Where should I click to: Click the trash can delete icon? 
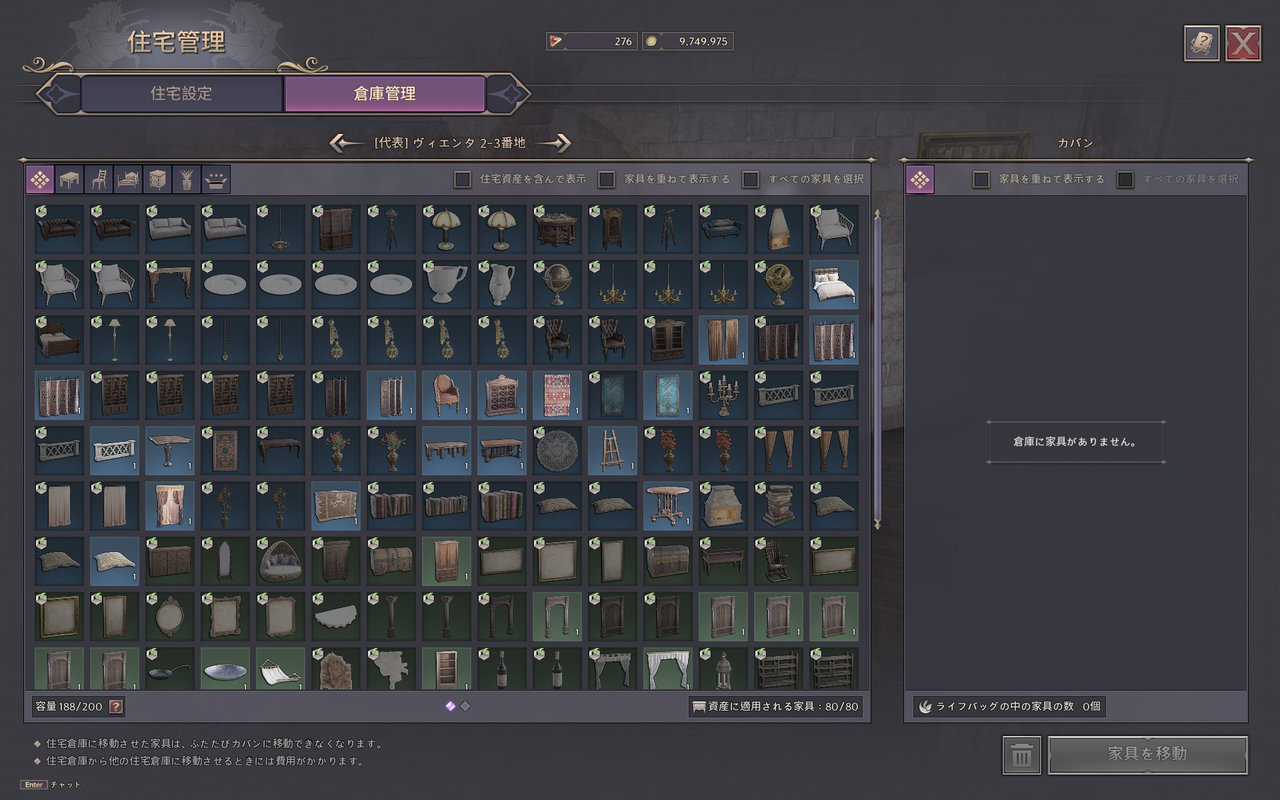point(1021,755)
